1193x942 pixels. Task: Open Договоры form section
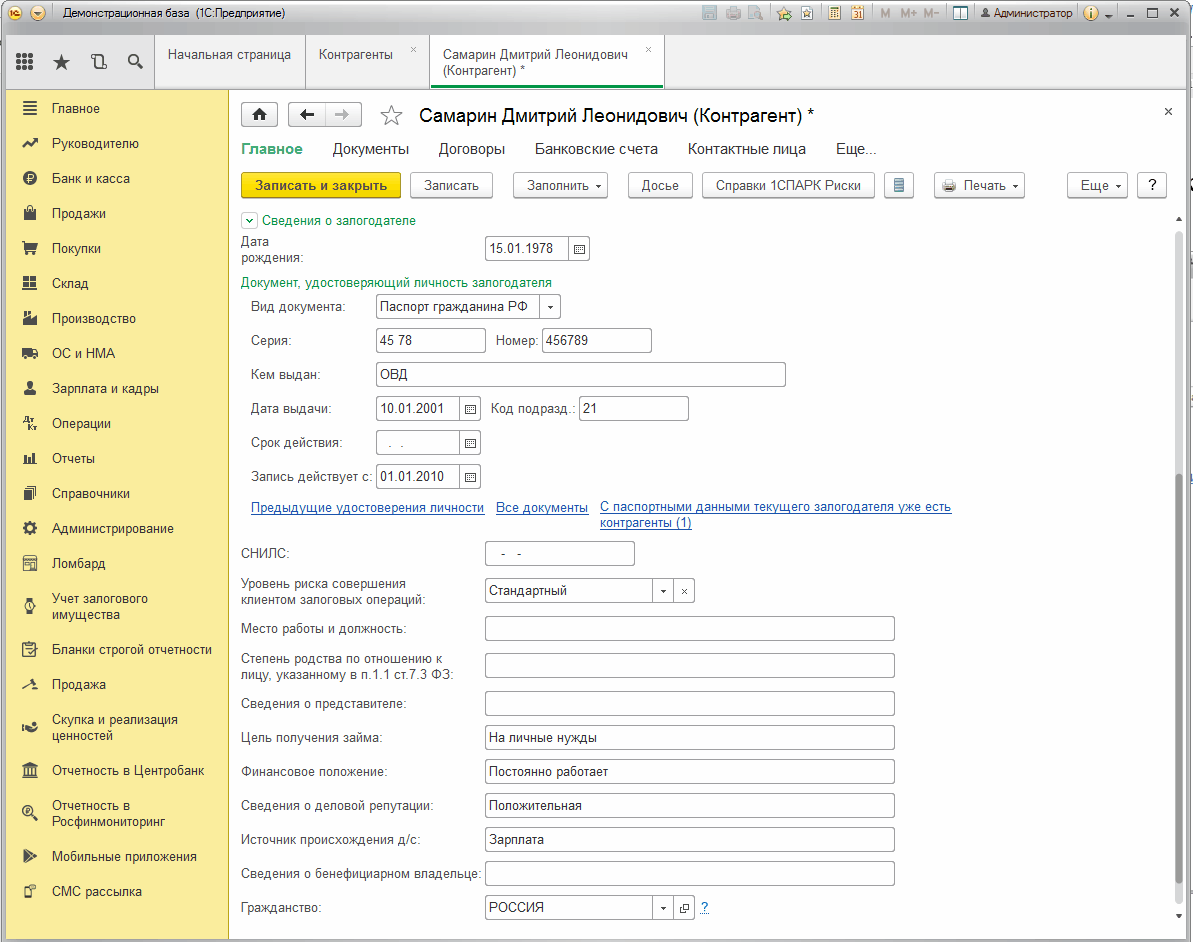coord(472,149)
